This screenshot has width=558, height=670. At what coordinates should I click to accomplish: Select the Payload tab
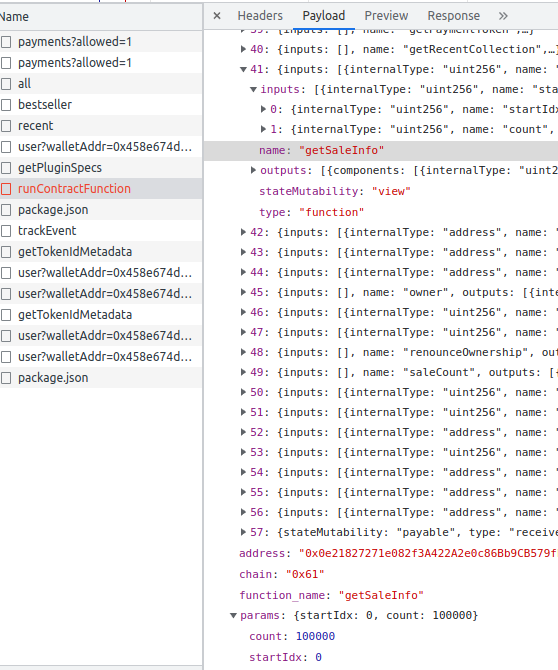click(x=324, y=16)
